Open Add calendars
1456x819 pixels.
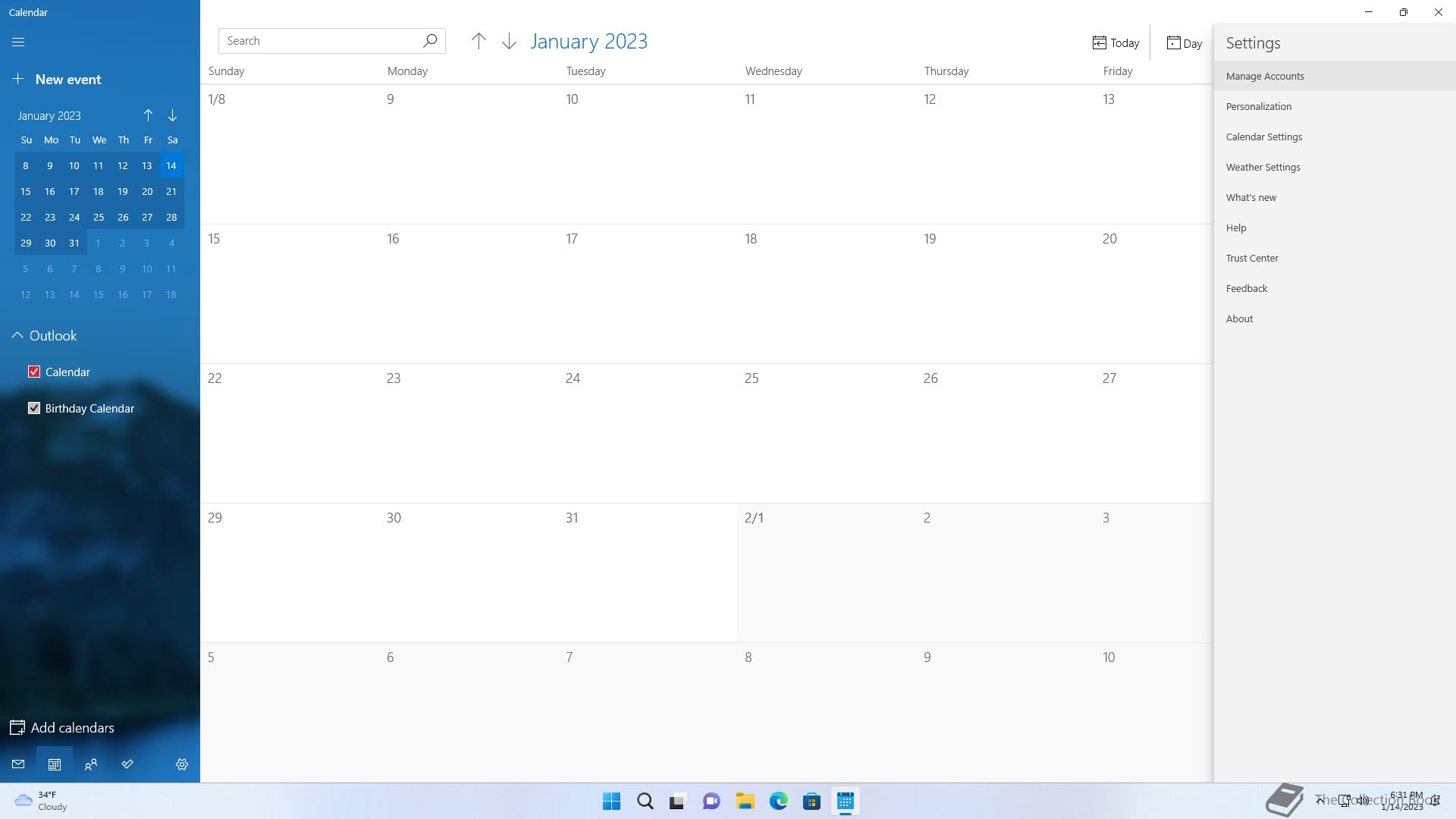pyautogui.click(x=62, y=727)
